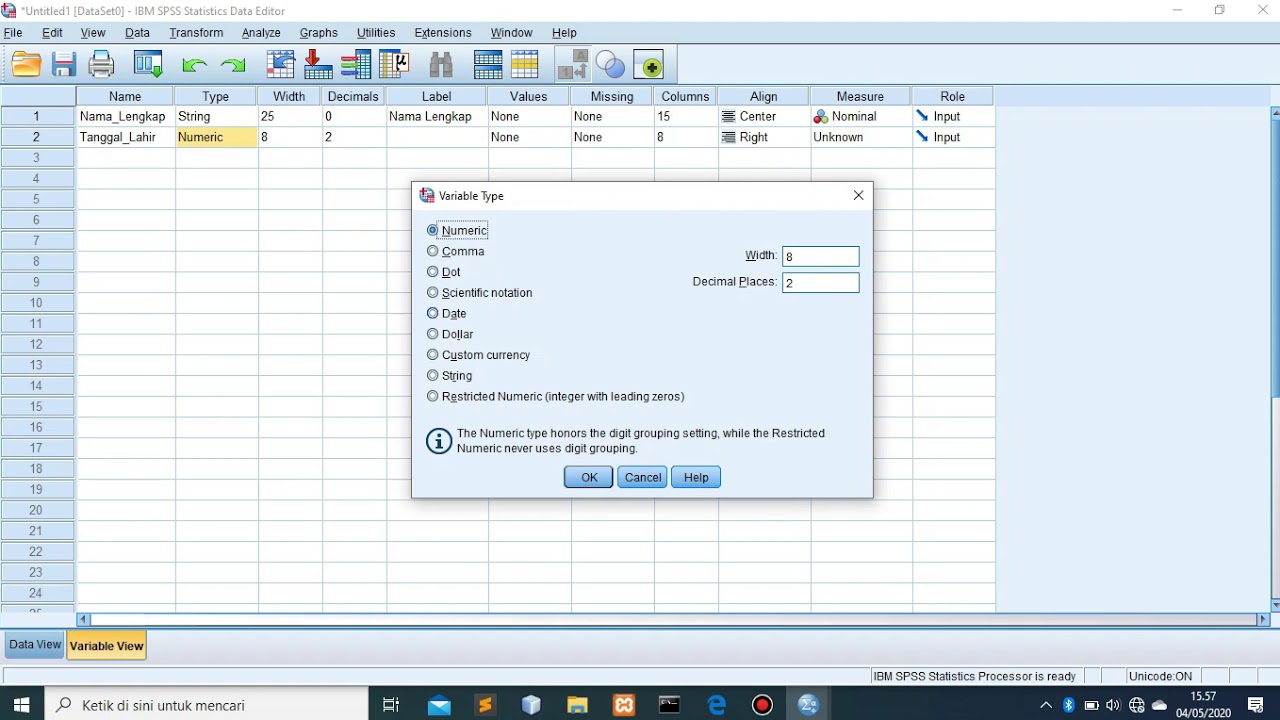Click the Unknown measure cell in row 2
The width and height of the screenshot is (1280, 720).
tap(861, 137)
